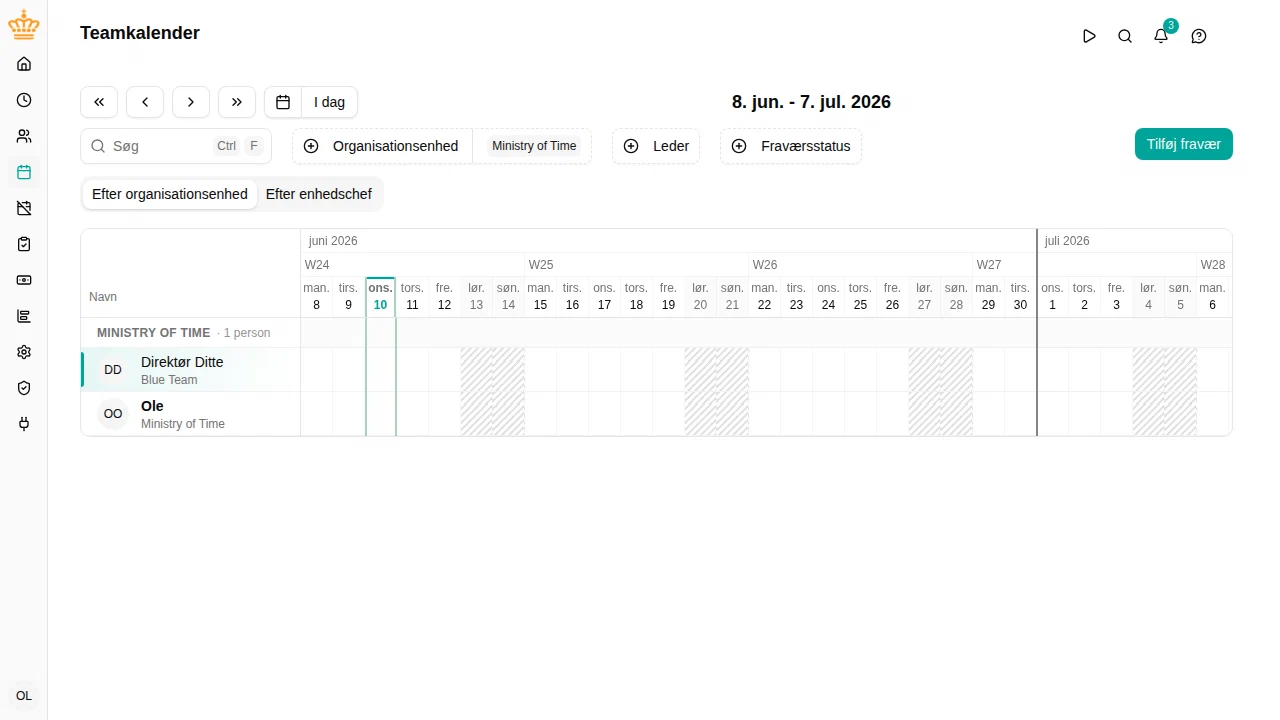Image resolution: width=1280 pixels, height=720 pixels.
Task: Click the Tilføj fravær button
Action: coord(1184,144)
